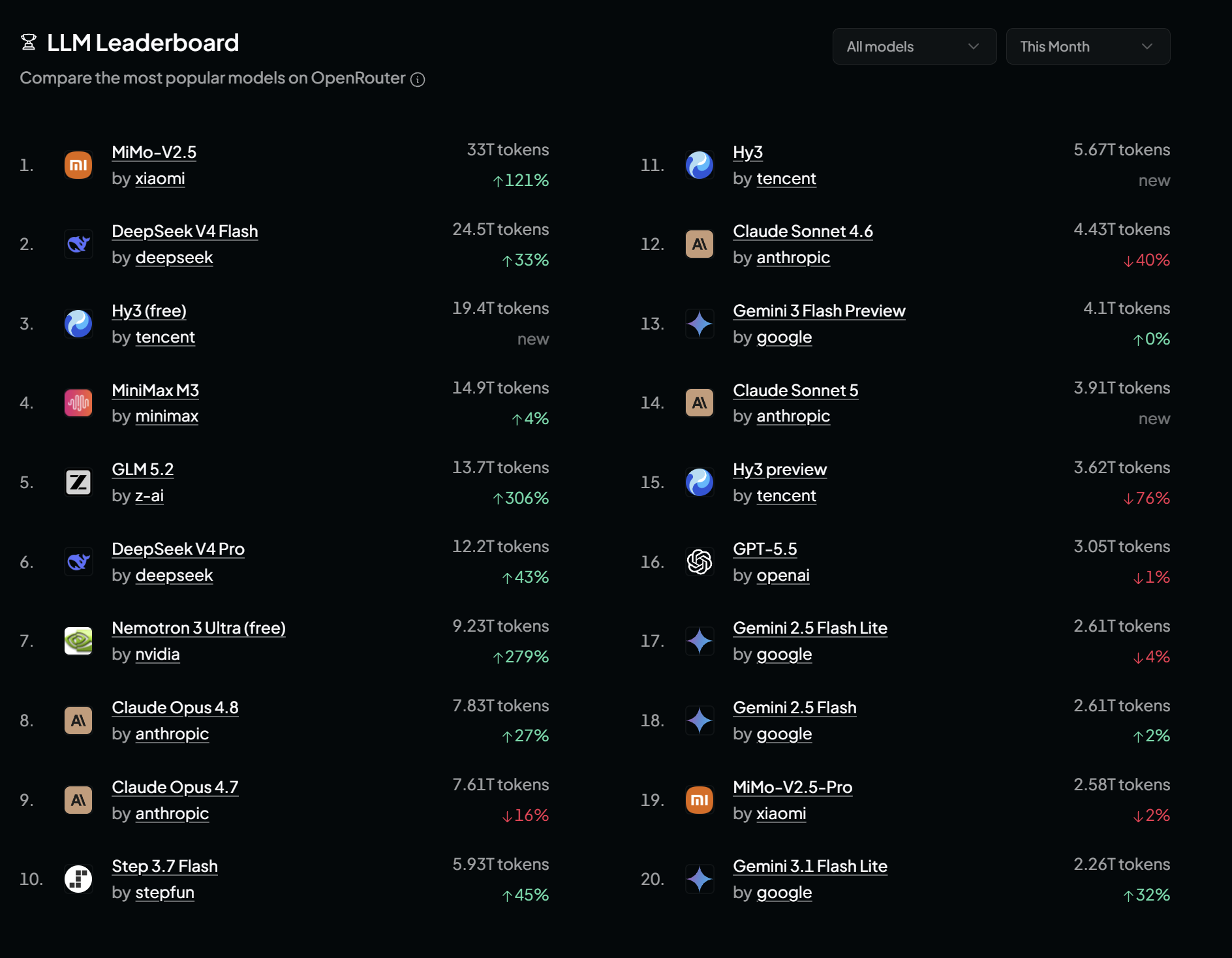
Task: Visit the nvidia provider link
Action: tap(157, 654)
